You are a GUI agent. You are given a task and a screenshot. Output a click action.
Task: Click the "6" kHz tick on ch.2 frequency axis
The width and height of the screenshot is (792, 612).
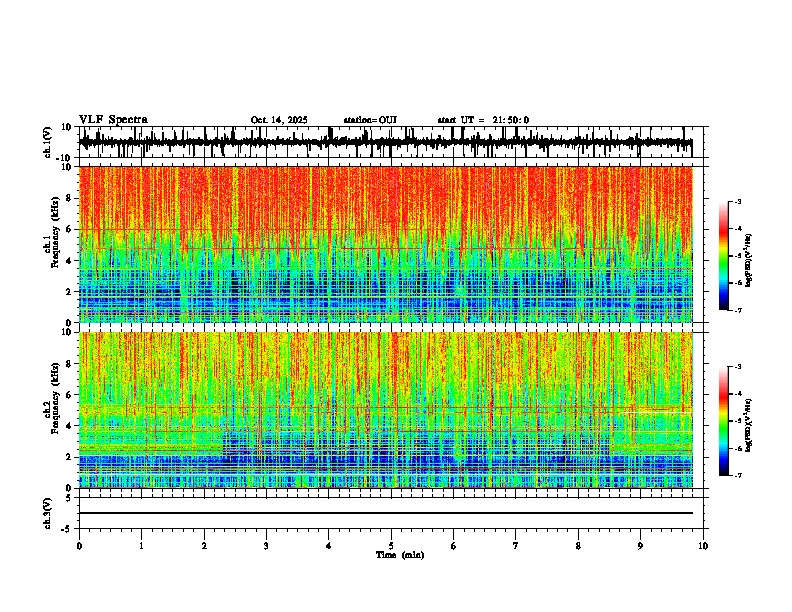click(x=70, y=395)
